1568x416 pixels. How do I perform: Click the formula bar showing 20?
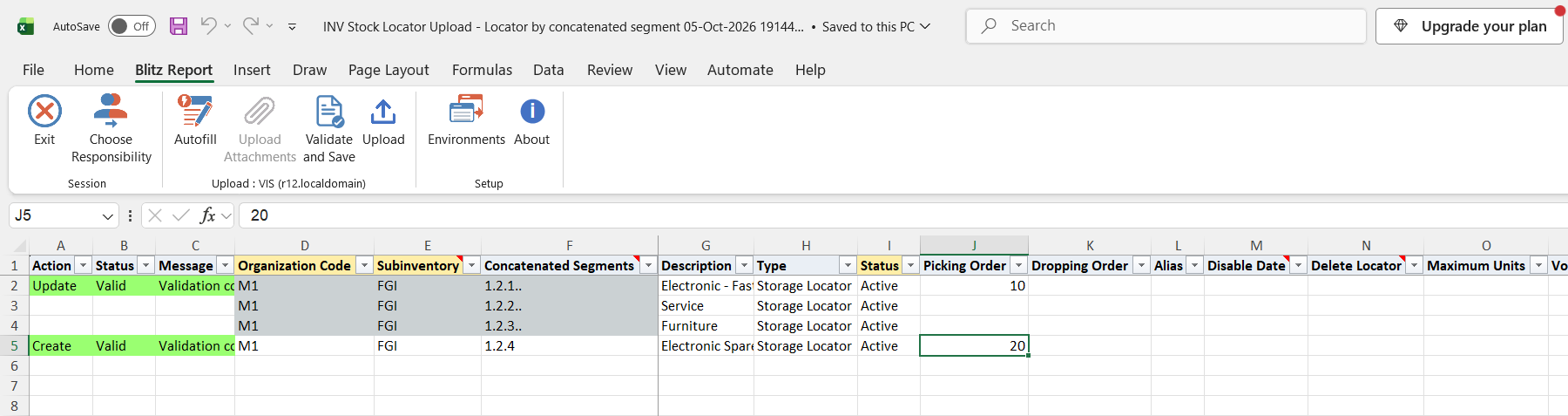tap(903, 215)
